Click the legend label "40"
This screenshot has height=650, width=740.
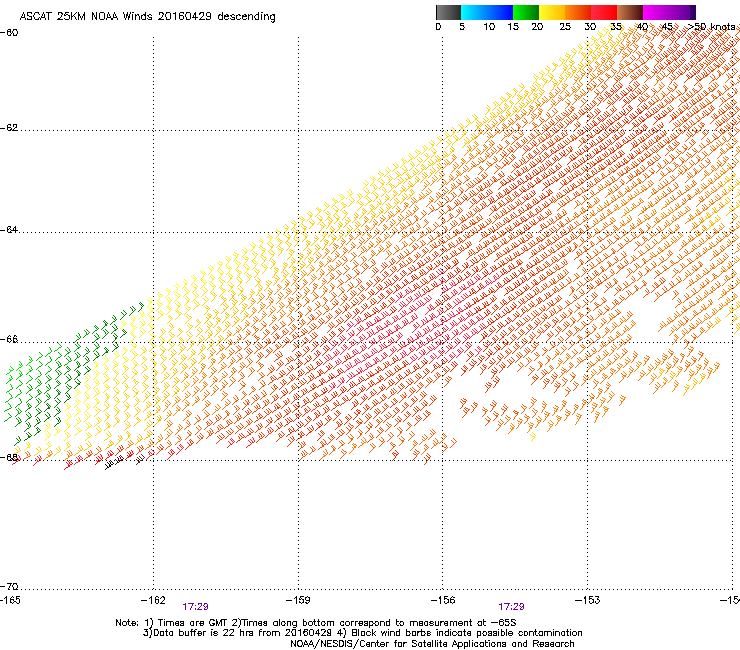pos(642,27)
